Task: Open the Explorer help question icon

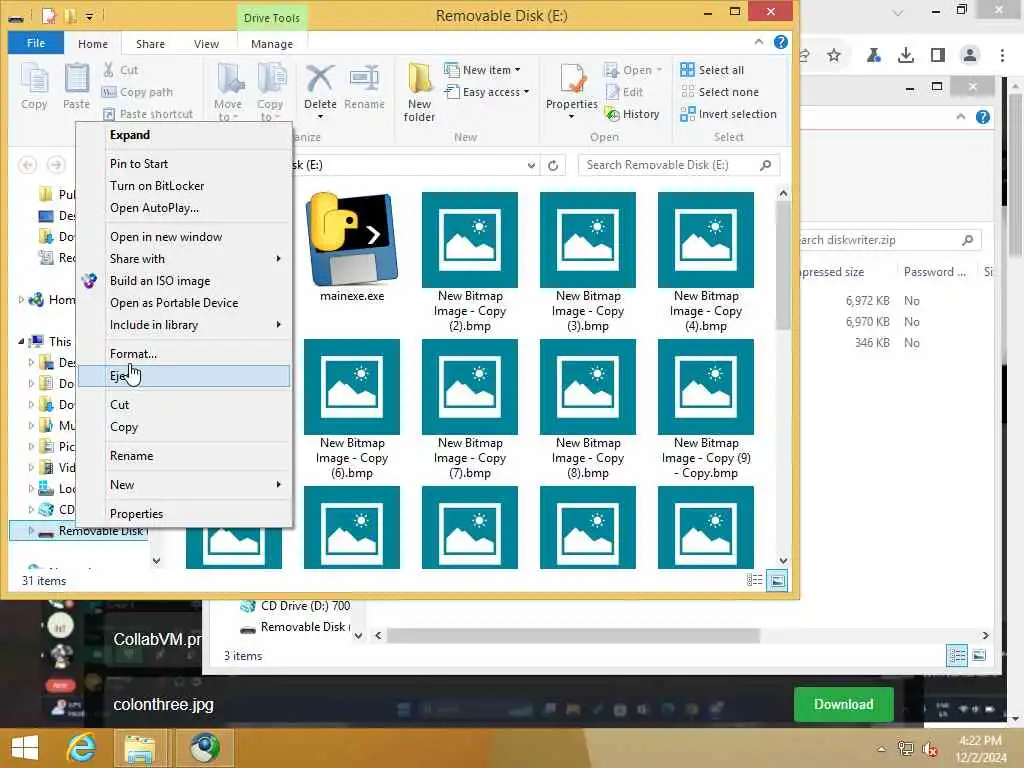Action: pyautogui.click(x=780, y=42)
